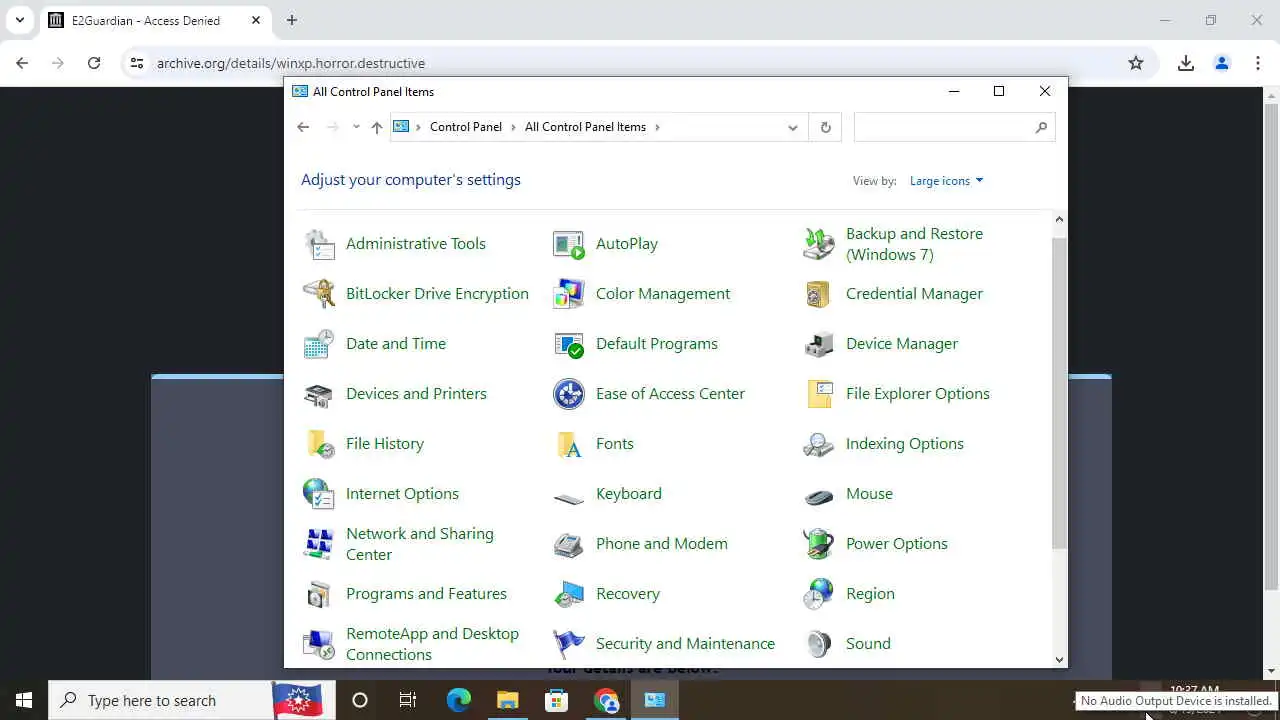Go up one folder level
The width and height of the screenshot is (1280, 720).
(x=377, y=127)
